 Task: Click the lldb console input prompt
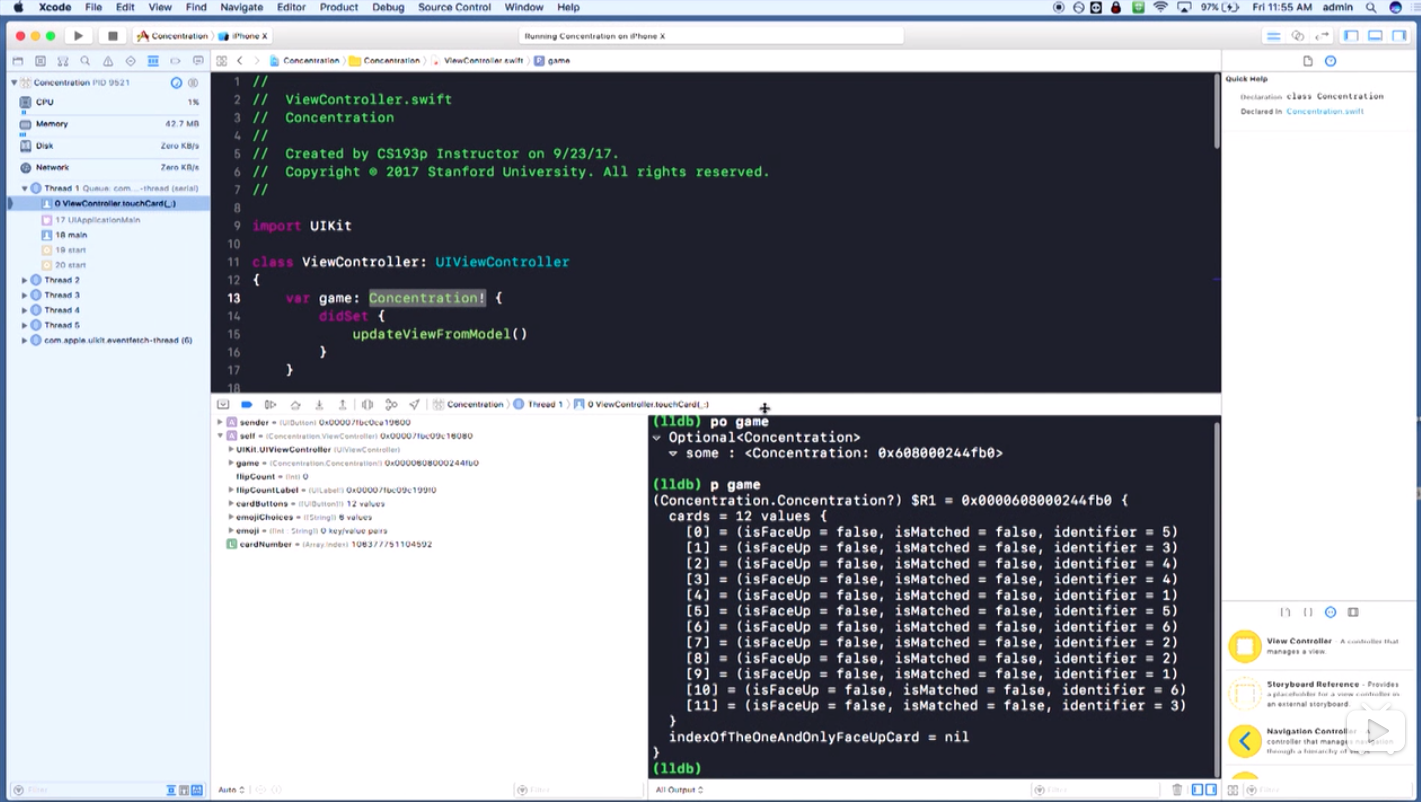click(x=677, y=768)
